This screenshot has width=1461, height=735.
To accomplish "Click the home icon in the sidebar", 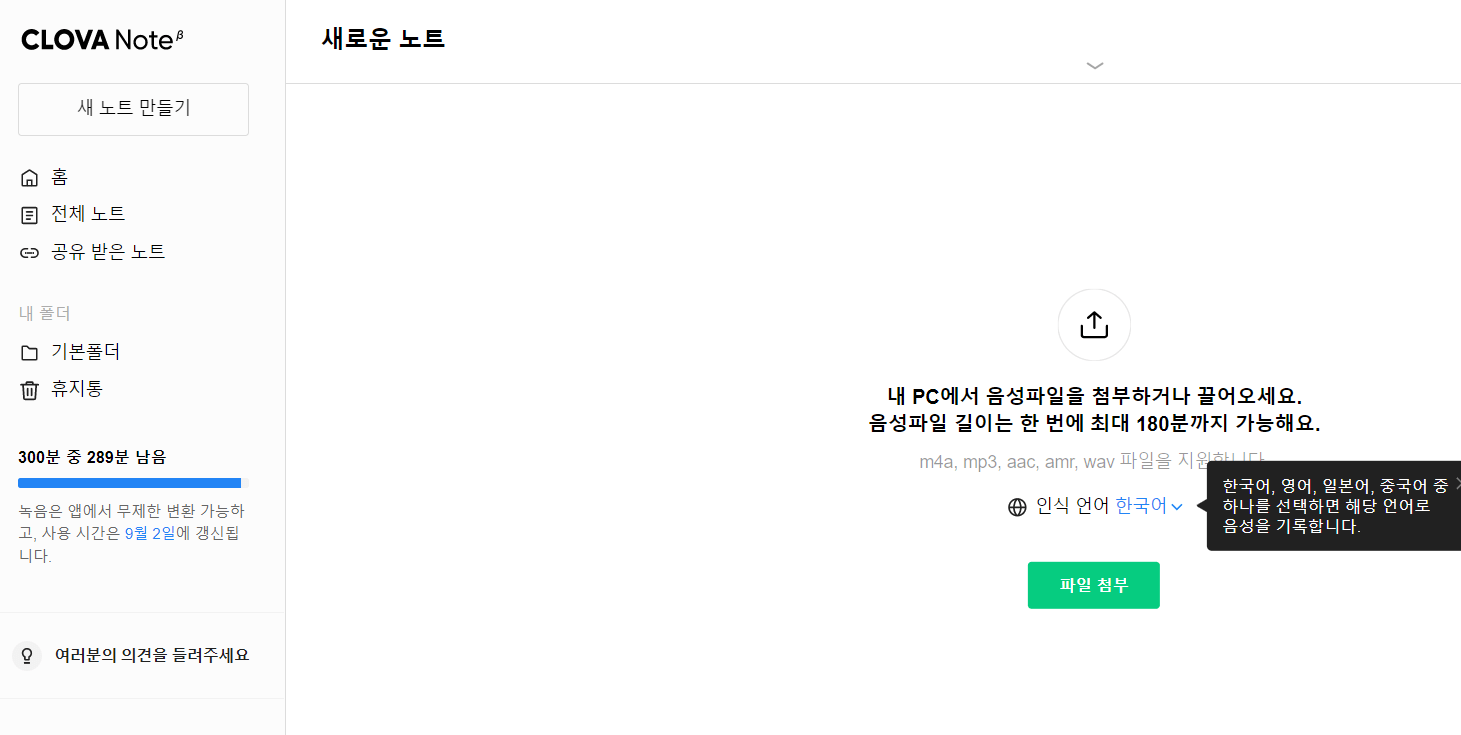I will tap(29, 176).
